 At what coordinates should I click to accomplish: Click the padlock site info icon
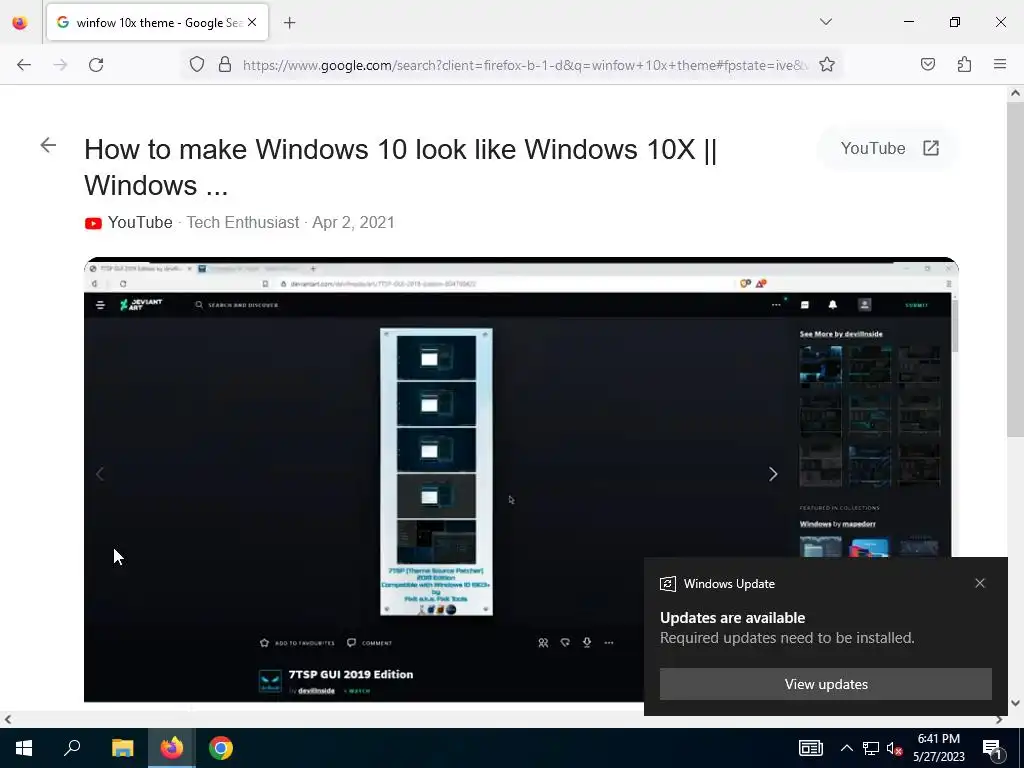tap(225, 64)
